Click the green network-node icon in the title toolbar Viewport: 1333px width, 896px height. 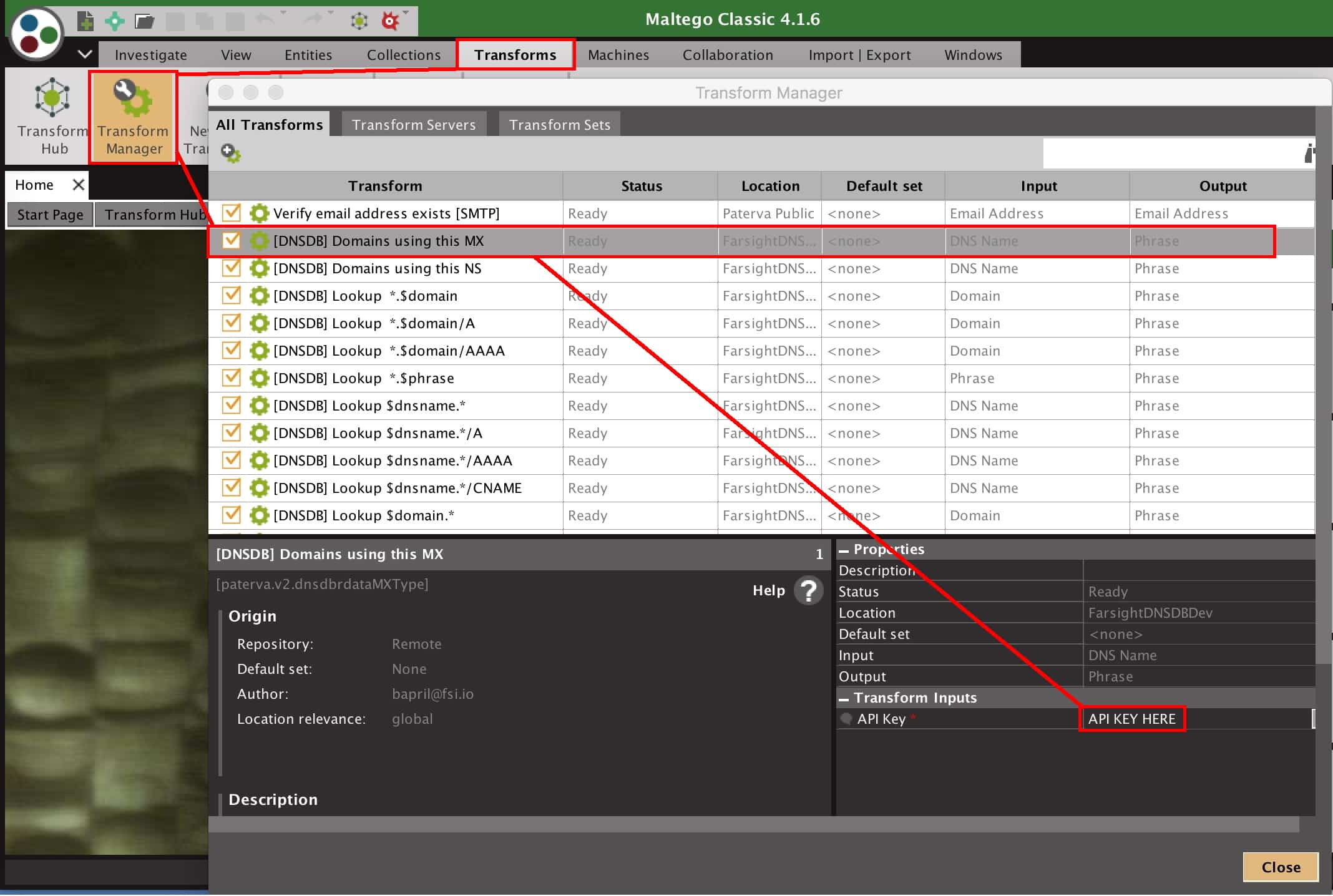(x=359, y=21)
